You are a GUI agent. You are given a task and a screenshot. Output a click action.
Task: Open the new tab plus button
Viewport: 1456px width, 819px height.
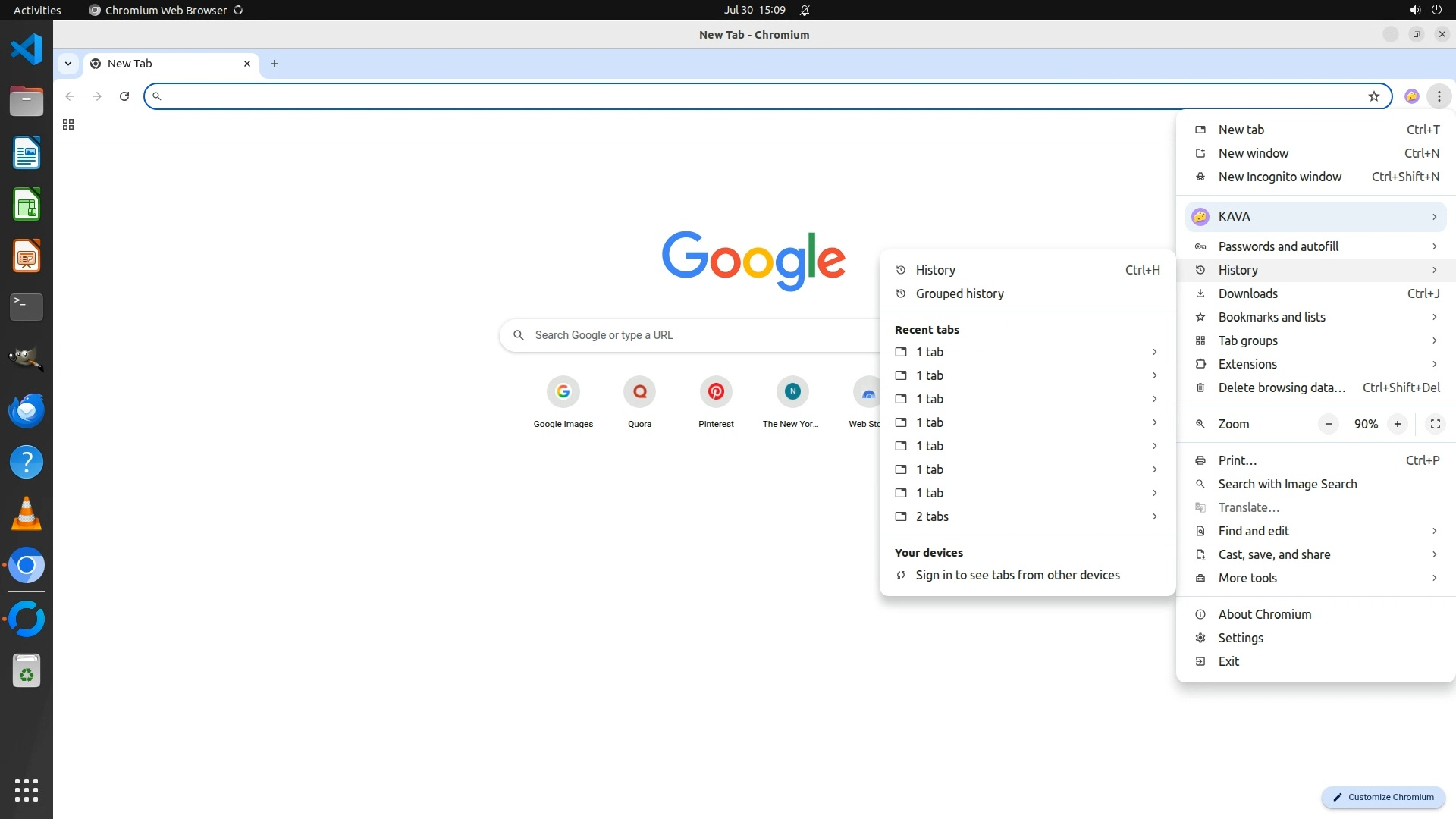[275, 64]
